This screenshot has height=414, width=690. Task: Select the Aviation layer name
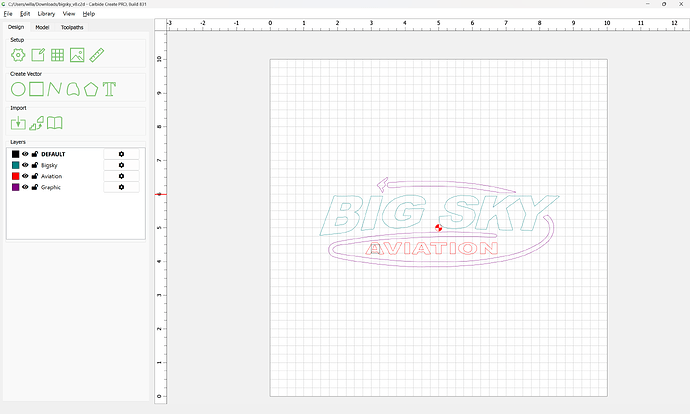click(51, 176)
